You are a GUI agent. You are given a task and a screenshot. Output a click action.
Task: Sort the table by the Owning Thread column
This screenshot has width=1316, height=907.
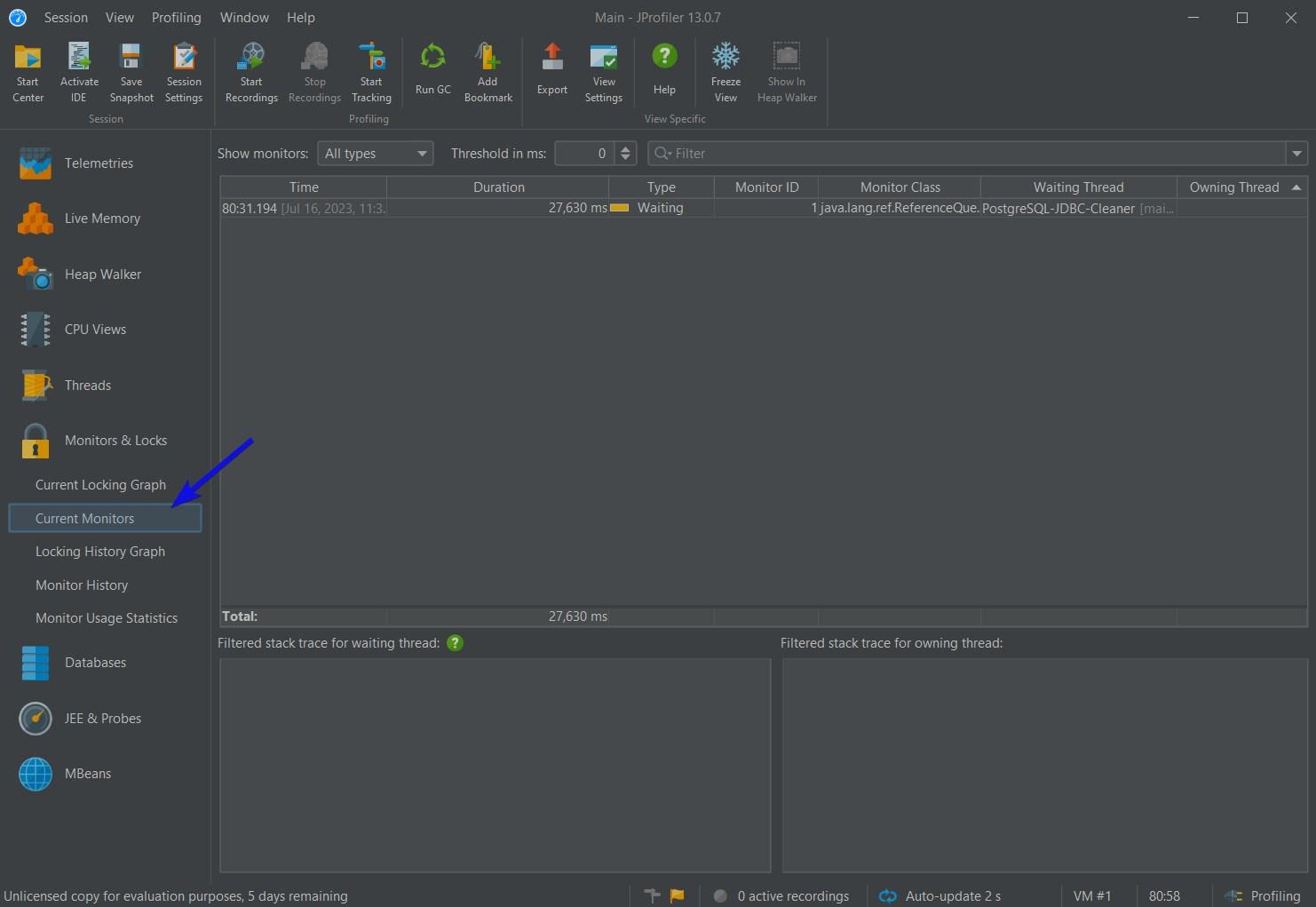tap(1233, 187)
